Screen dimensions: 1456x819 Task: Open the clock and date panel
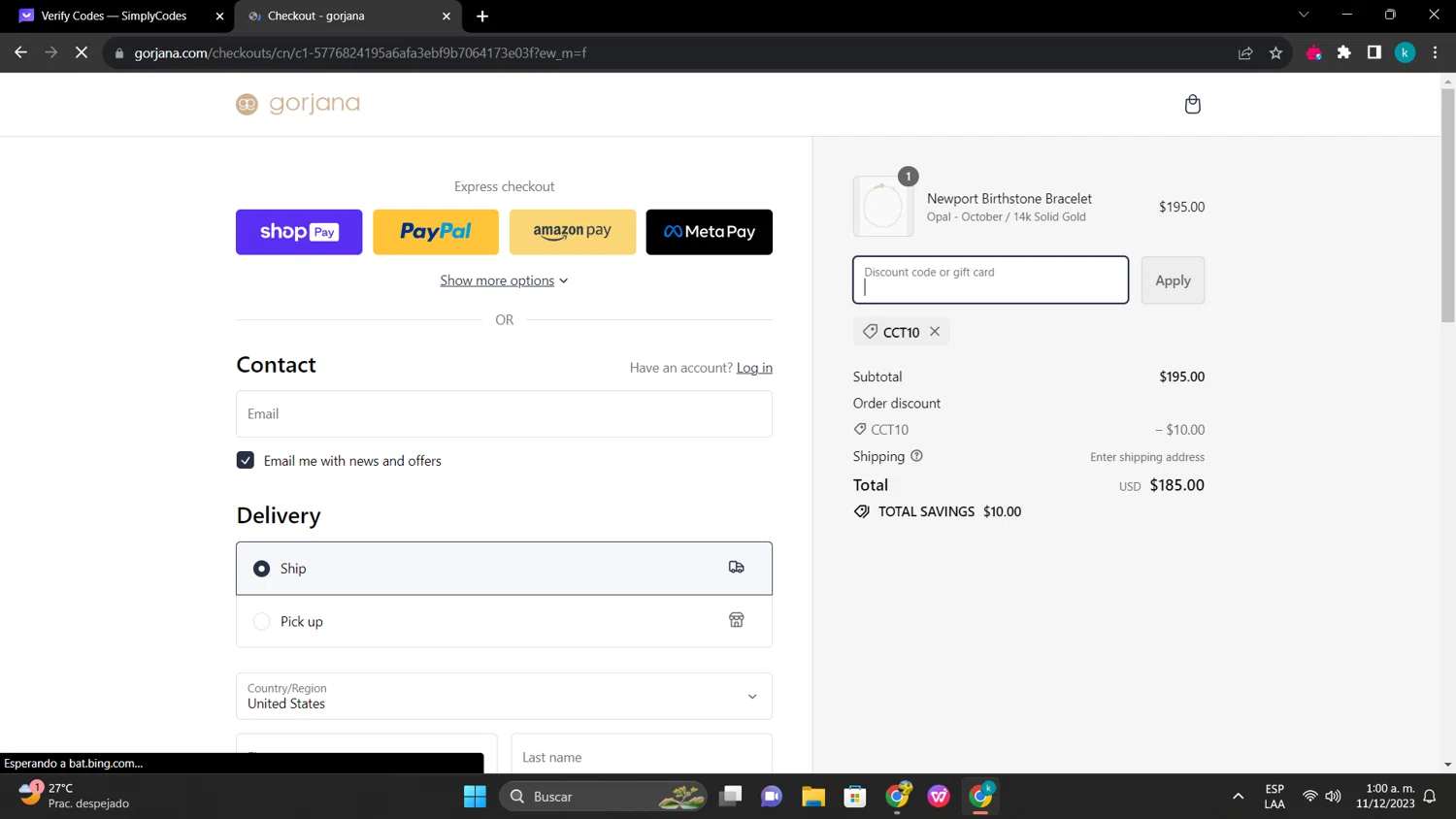click(x=1386, y=796)
